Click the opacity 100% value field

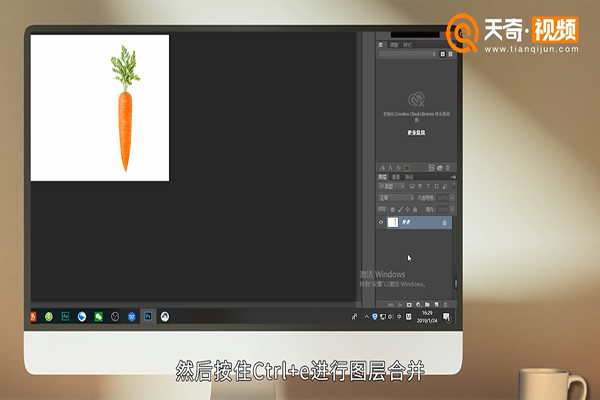[443, 198]
